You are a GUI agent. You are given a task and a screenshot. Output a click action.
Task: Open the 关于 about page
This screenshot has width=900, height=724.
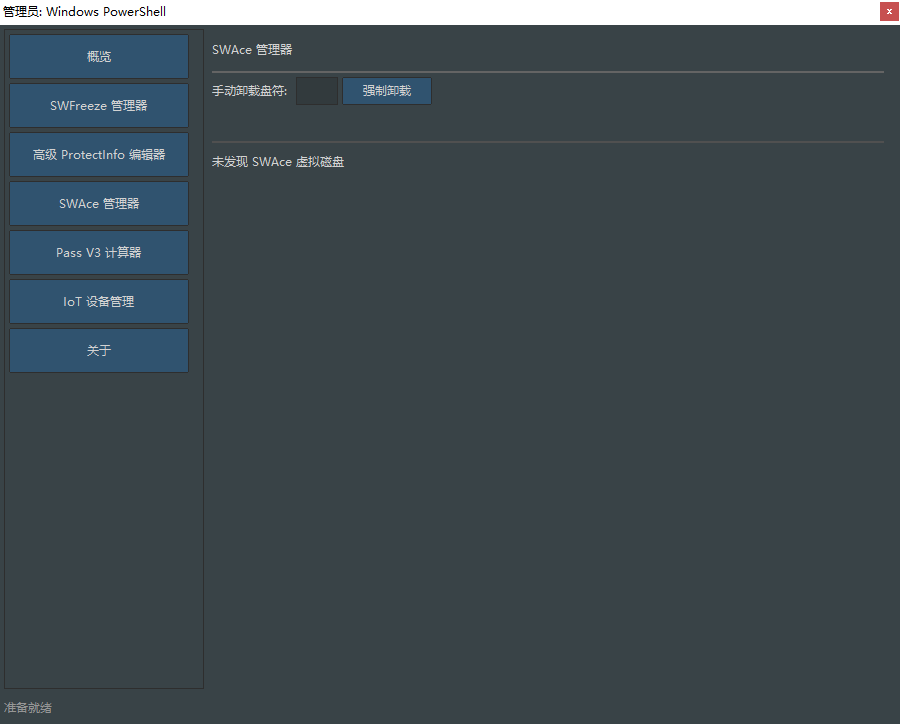click(99, 350)
